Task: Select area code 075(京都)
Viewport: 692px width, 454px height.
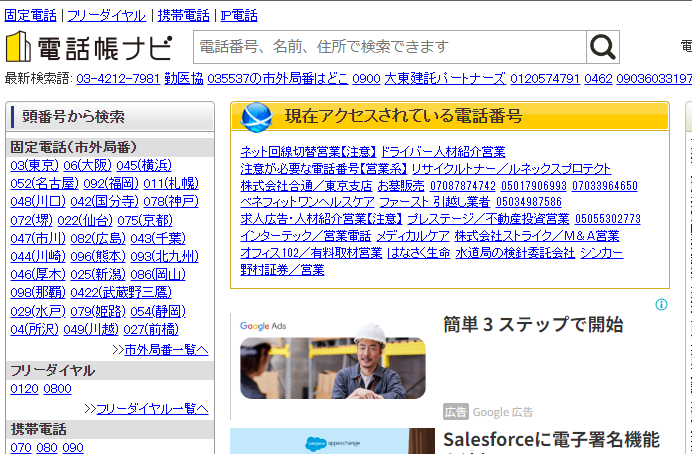Action: pos(145,220)
